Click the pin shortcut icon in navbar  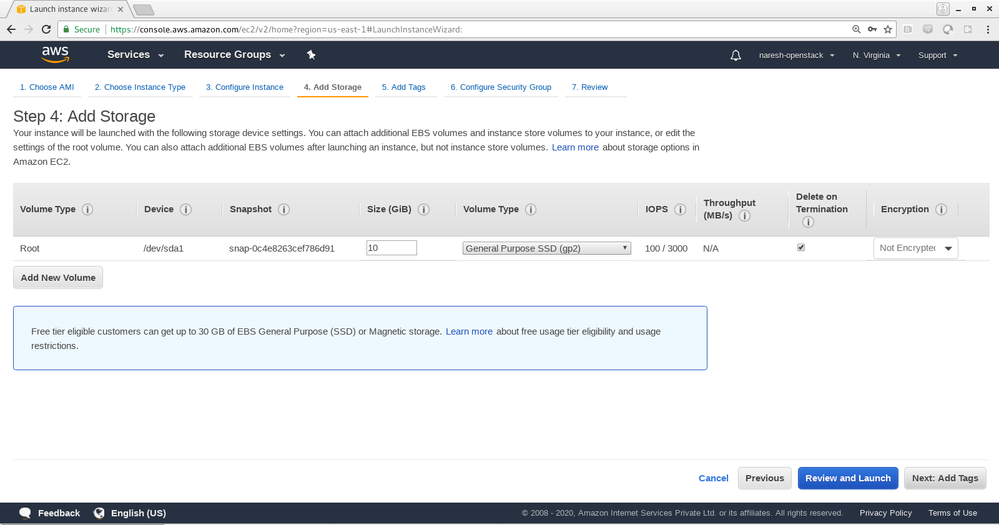point(311,55)
